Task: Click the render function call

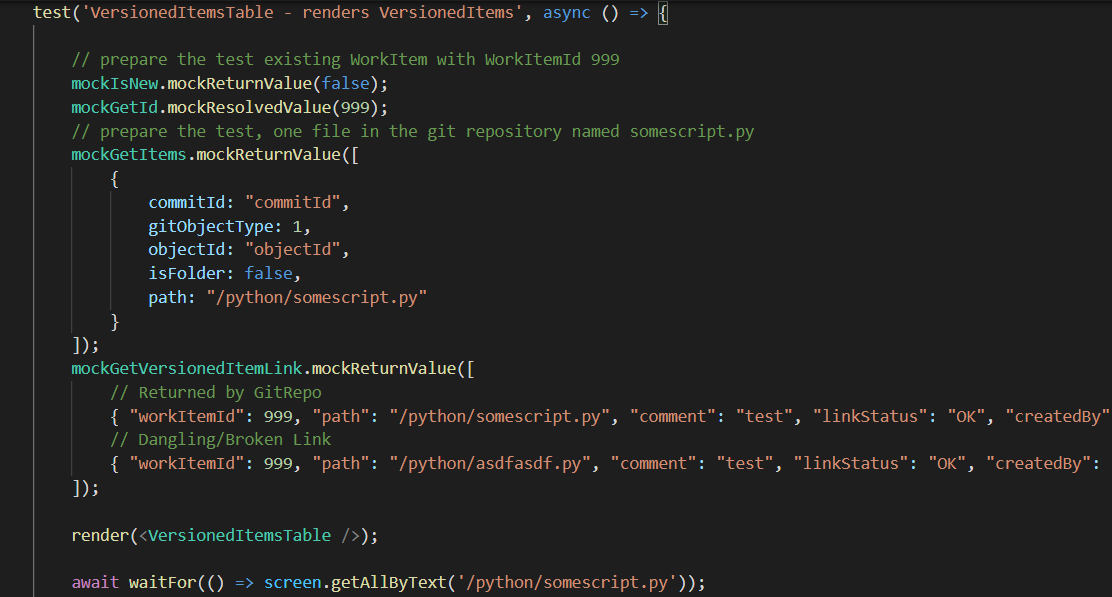Action: pos(99,535)
